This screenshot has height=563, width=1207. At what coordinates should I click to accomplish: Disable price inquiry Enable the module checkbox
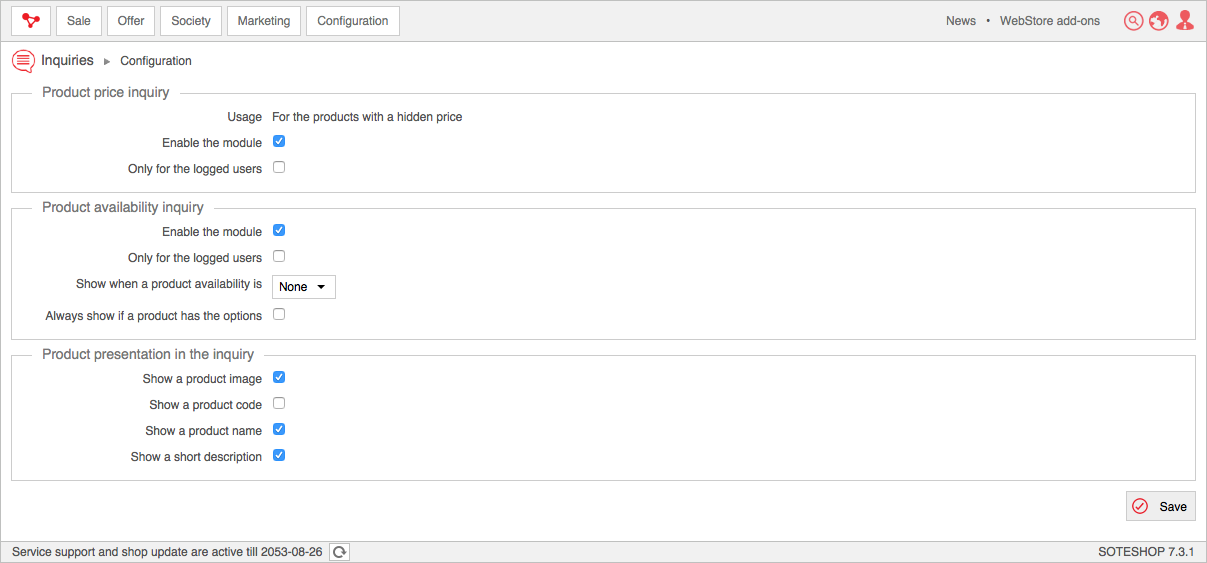point(279,142)
